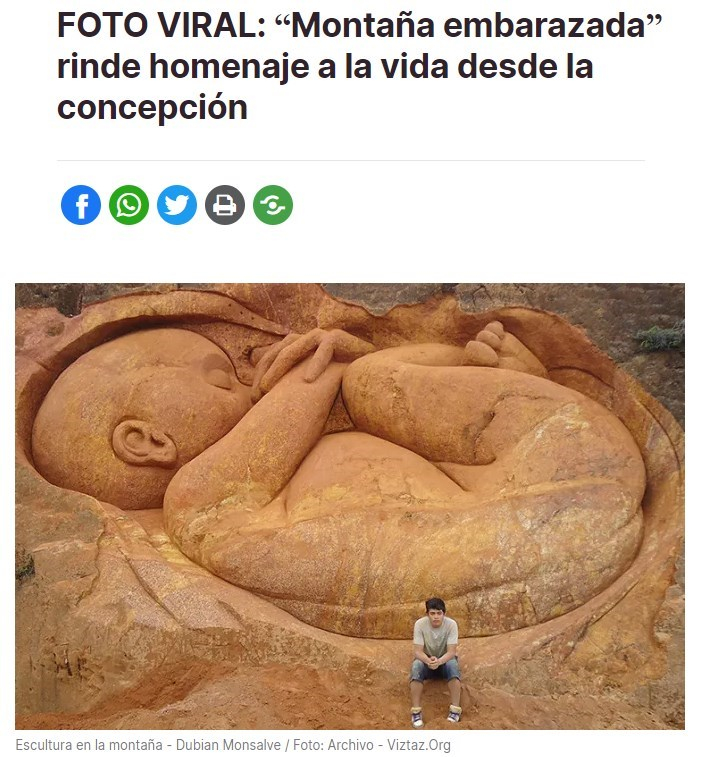
Task: Open more sharing options with green icon
Action: tap(273, 205)
